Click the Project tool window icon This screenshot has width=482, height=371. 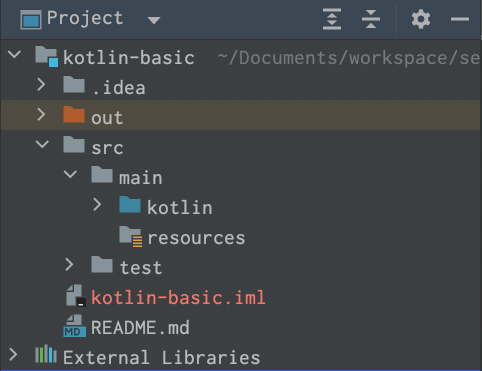(31, 20)
